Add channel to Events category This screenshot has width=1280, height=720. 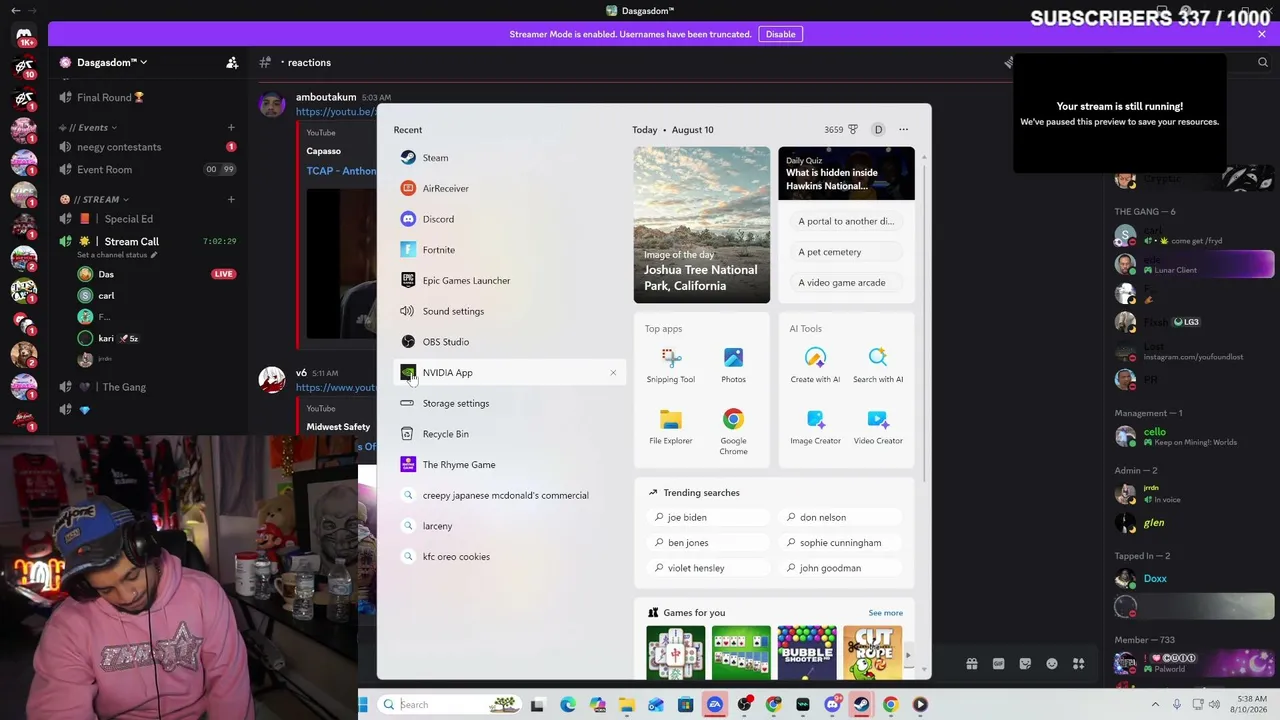[x=231, y=128]
